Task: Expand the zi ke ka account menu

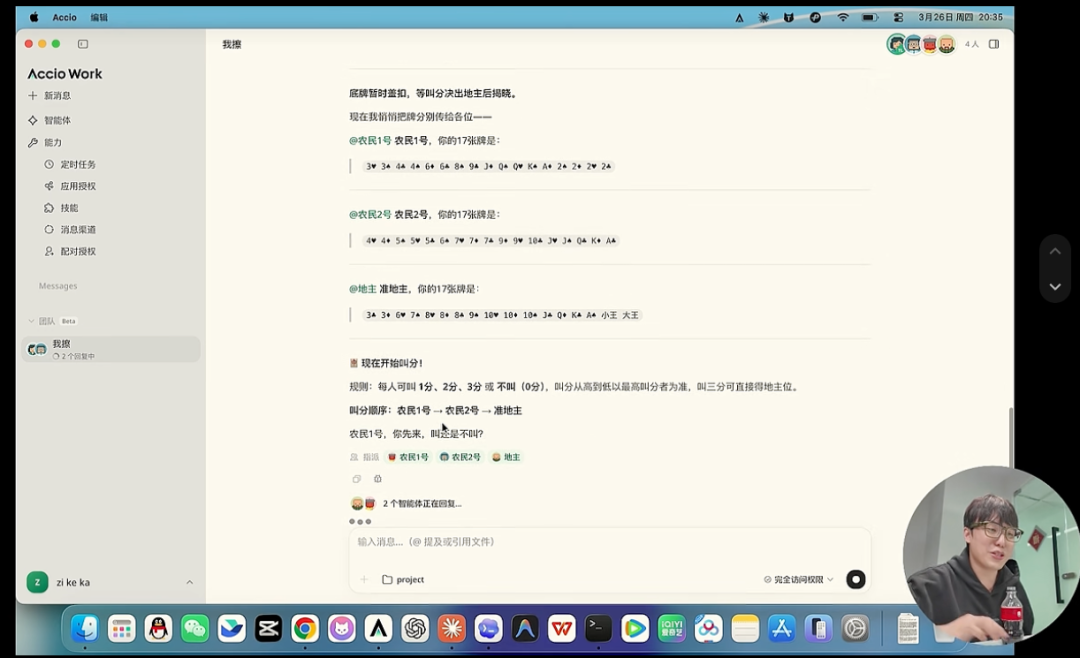Action: 110,583
